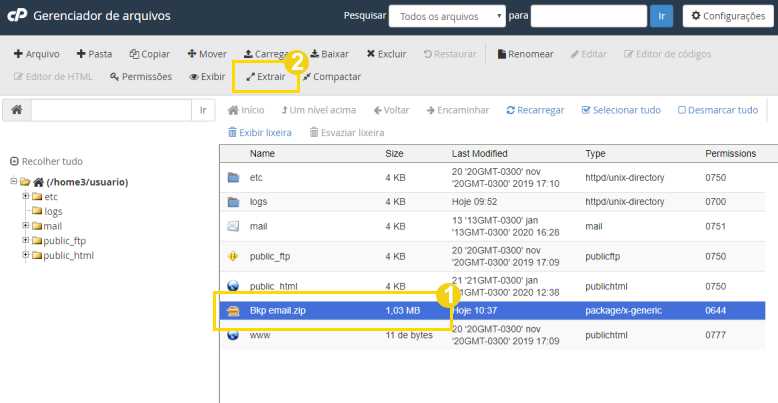
Task: Click Desmarcar tudo
Action: point(718,110)
